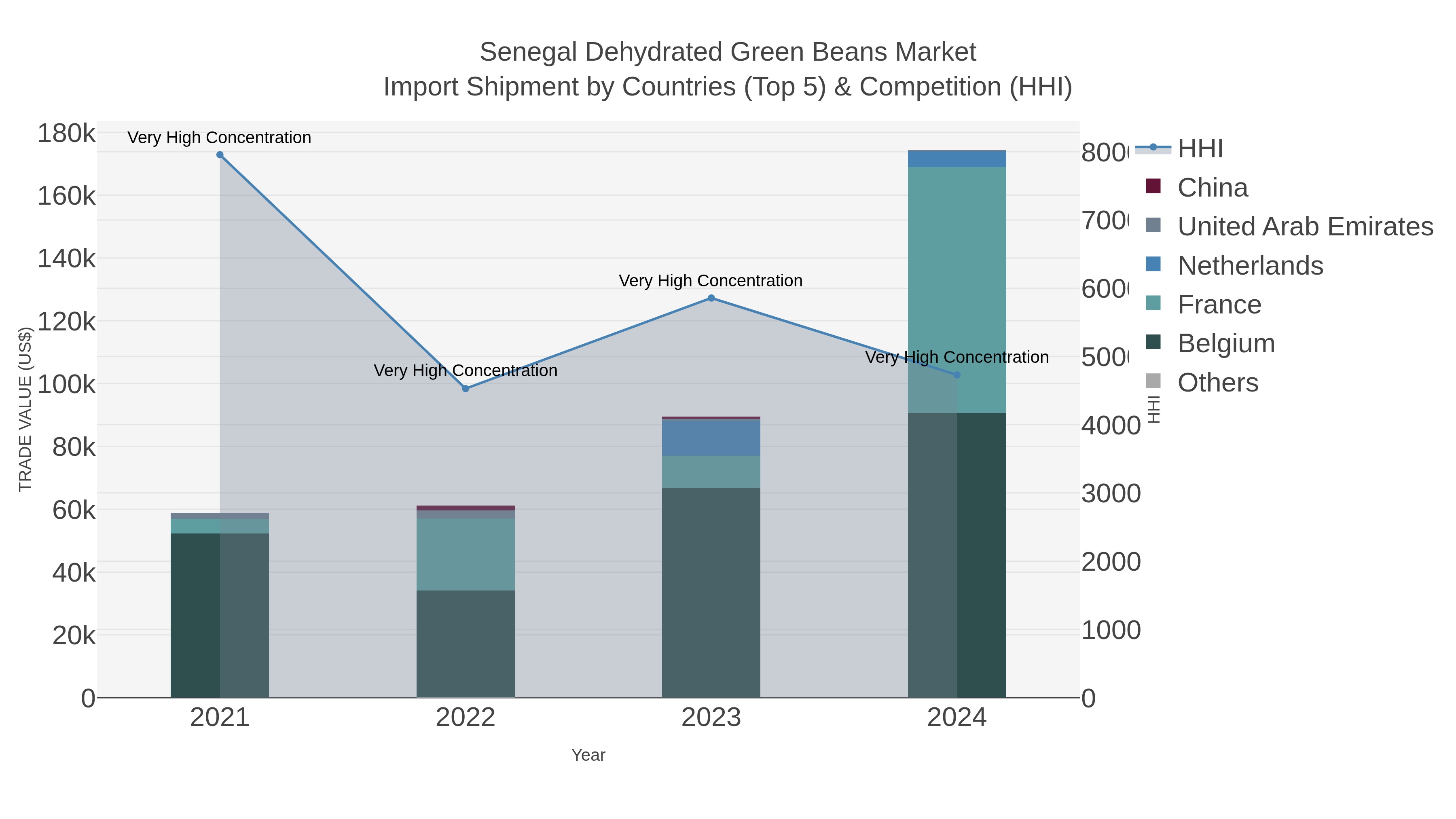Click the Netherlands blue legend swatch
This screenshot has width=1456, height=819.
(1153, 264)
